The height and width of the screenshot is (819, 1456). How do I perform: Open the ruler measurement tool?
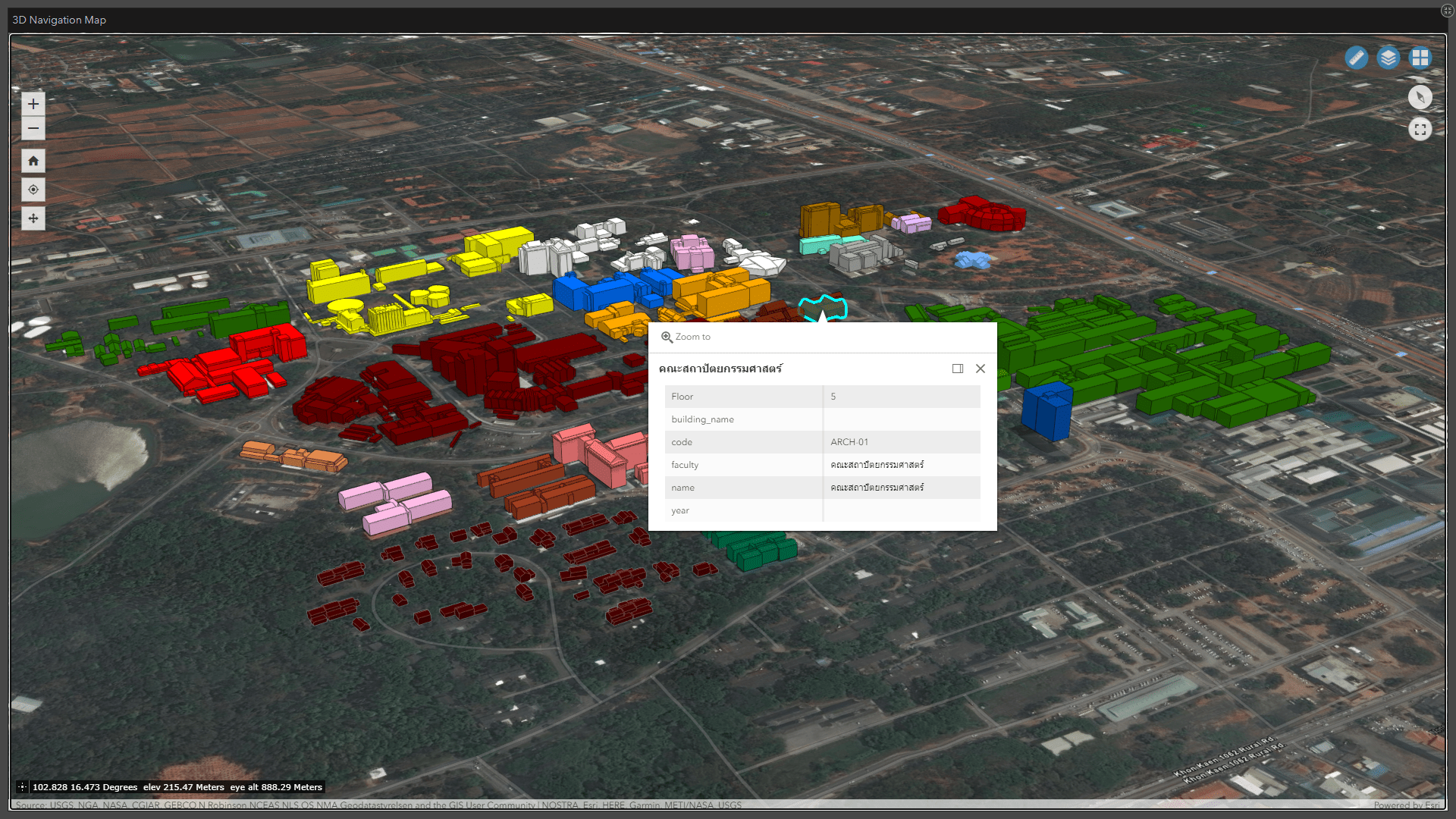pos(1356,58)
